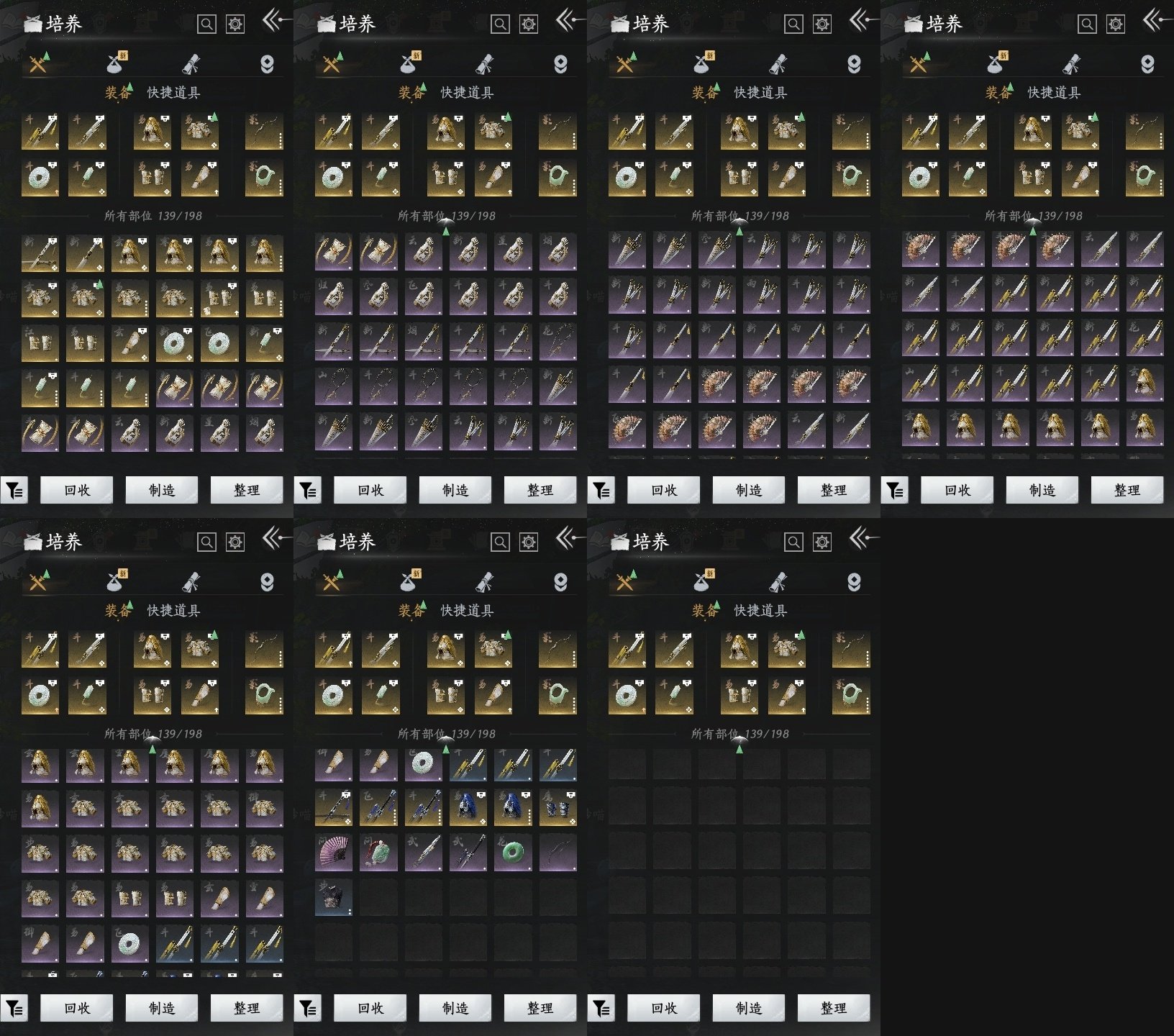Click 制造 in the empty-grid panel
1174x1036 pixels.
749,1009
